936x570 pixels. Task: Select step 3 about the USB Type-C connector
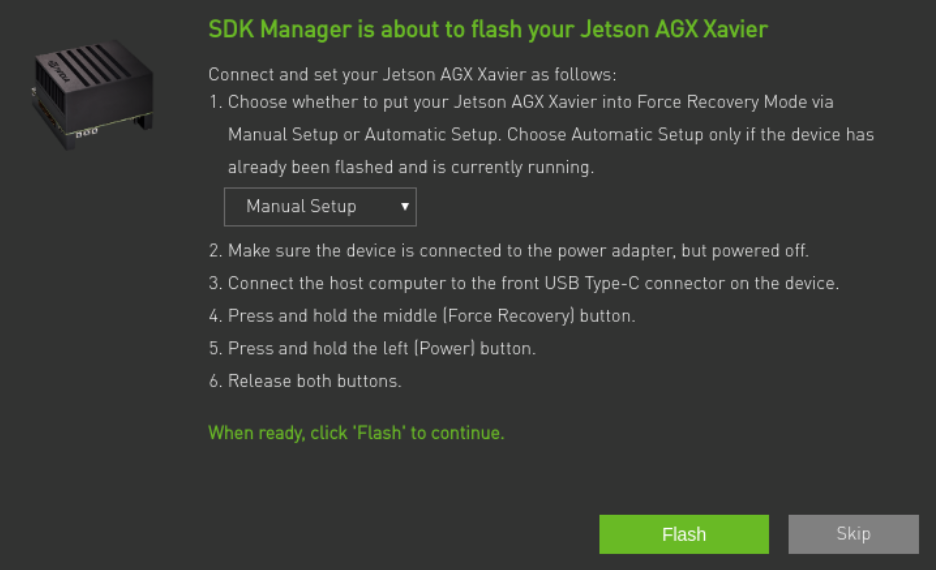click(523, 283)
